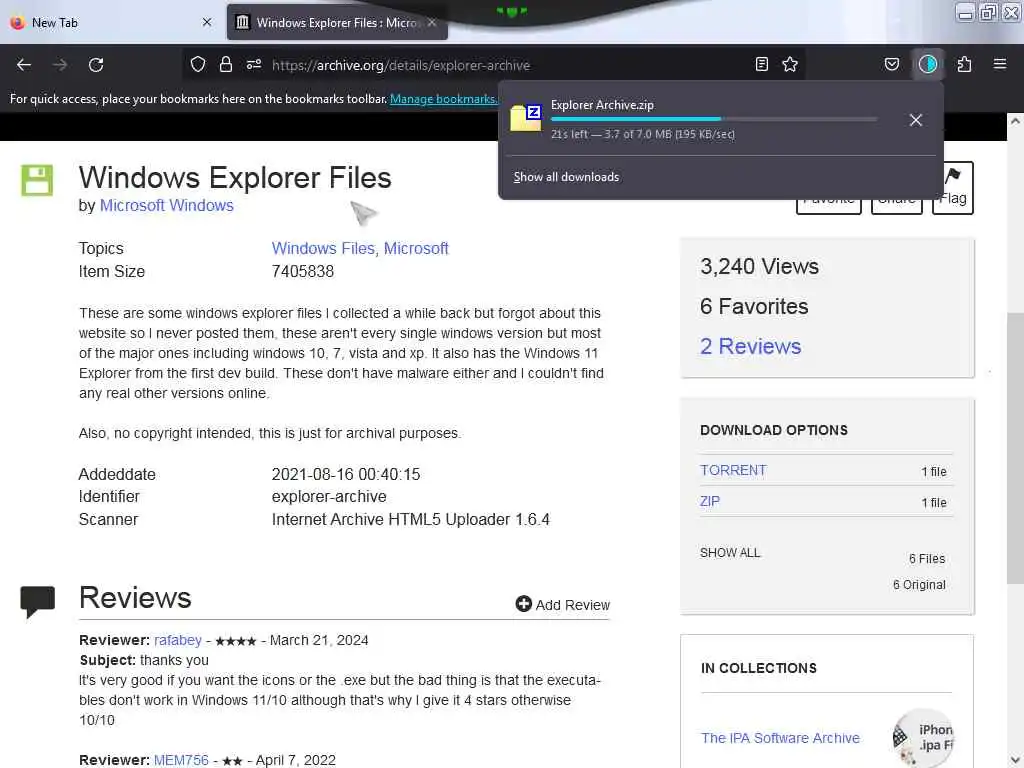Click the 3,240 Views text
Screen dimensions: 1024x768
point(759,266)
